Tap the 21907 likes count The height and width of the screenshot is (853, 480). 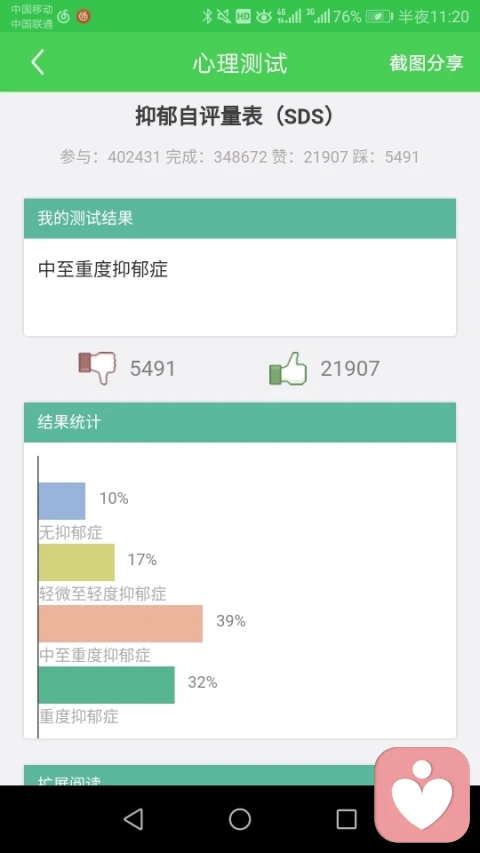click(x=350, y=369)
